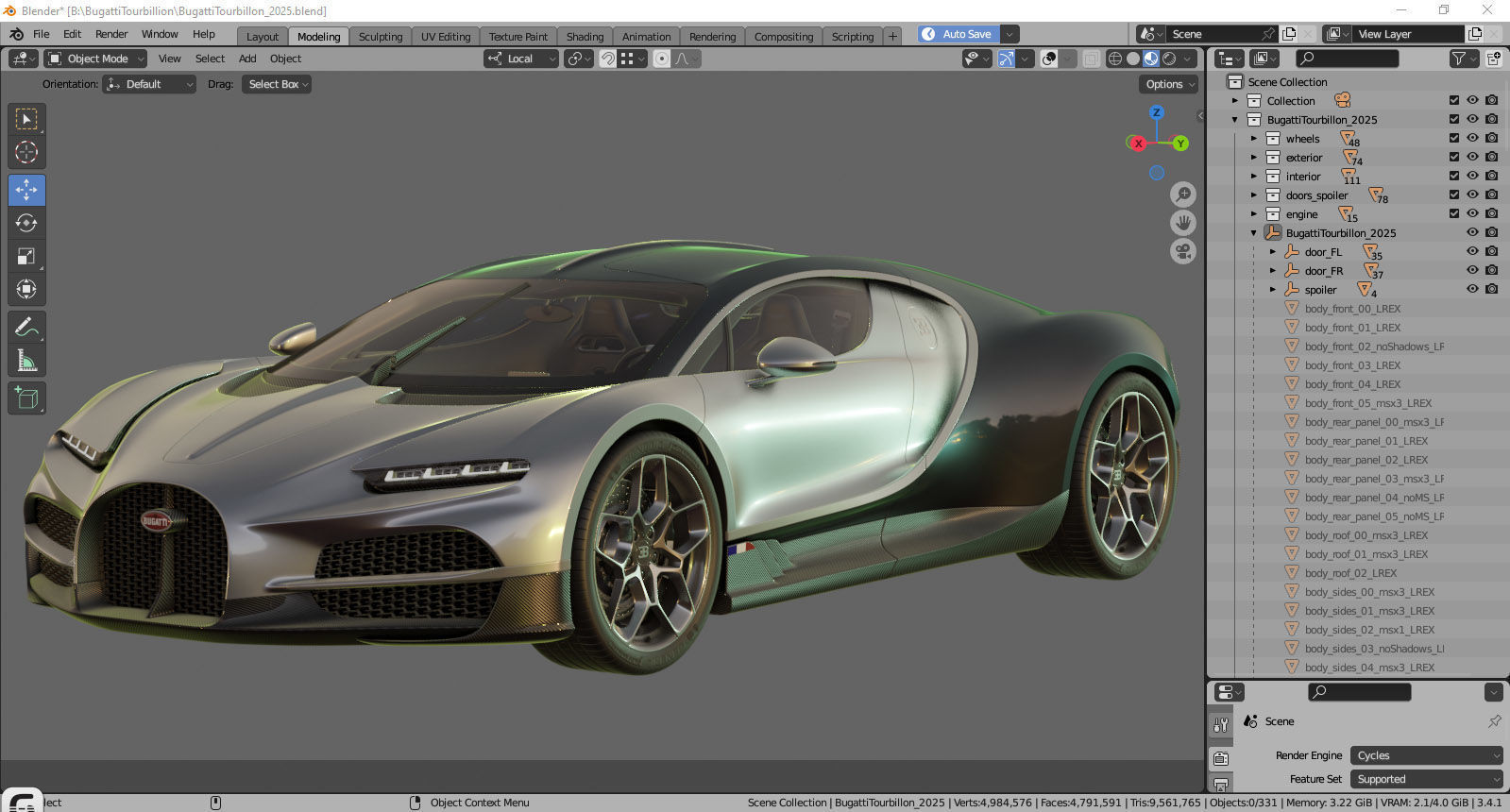Click the properties panel search field
This screenshot has height=812, width=1510.
1359,692
